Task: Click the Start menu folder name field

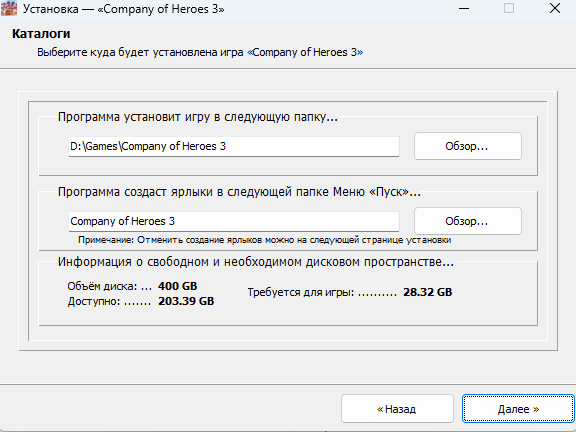Action: pos(234,221)
